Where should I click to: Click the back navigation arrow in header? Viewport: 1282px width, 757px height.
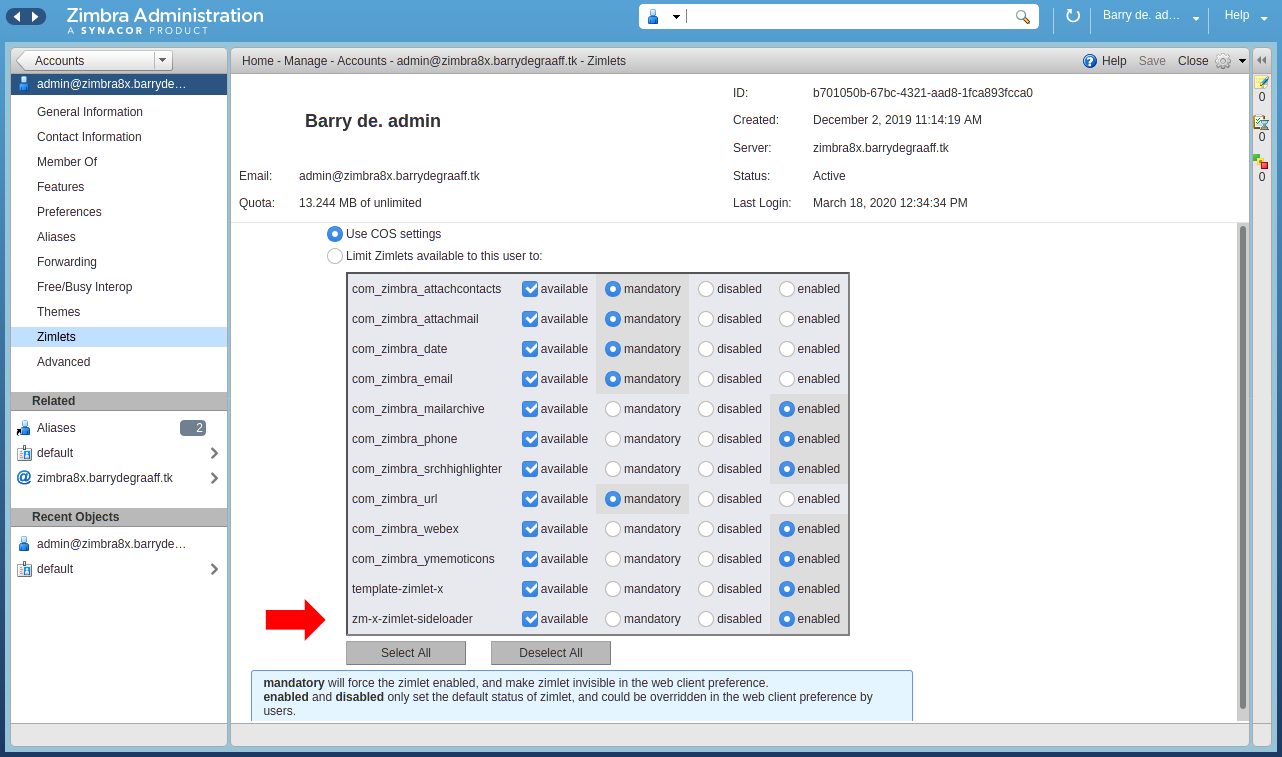coord(16,16)
